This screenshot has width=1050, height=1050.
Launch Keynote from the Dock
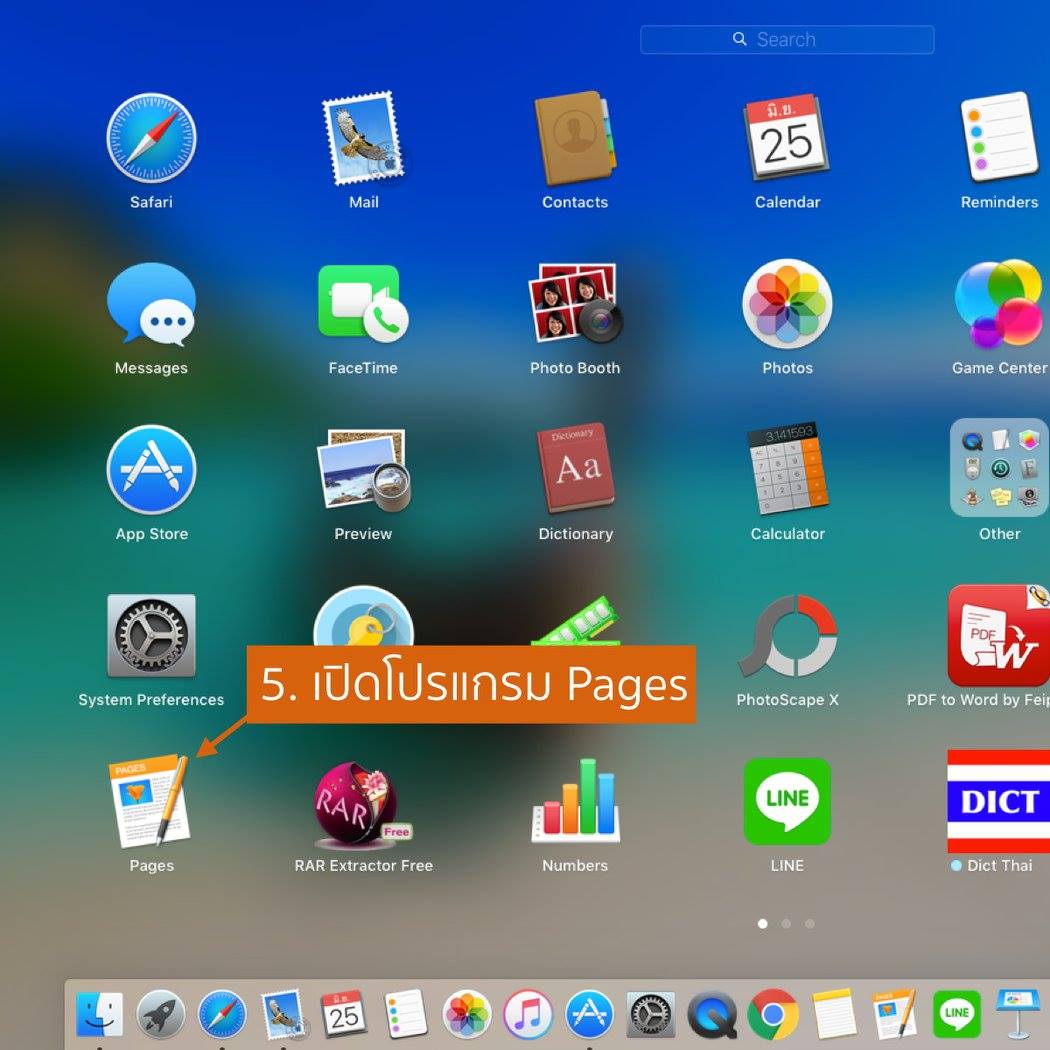(1018, 1014)
